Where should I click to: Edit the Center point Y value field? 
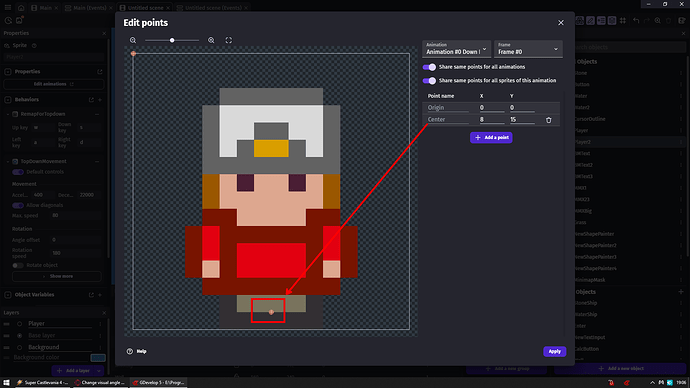click(522, 120)
